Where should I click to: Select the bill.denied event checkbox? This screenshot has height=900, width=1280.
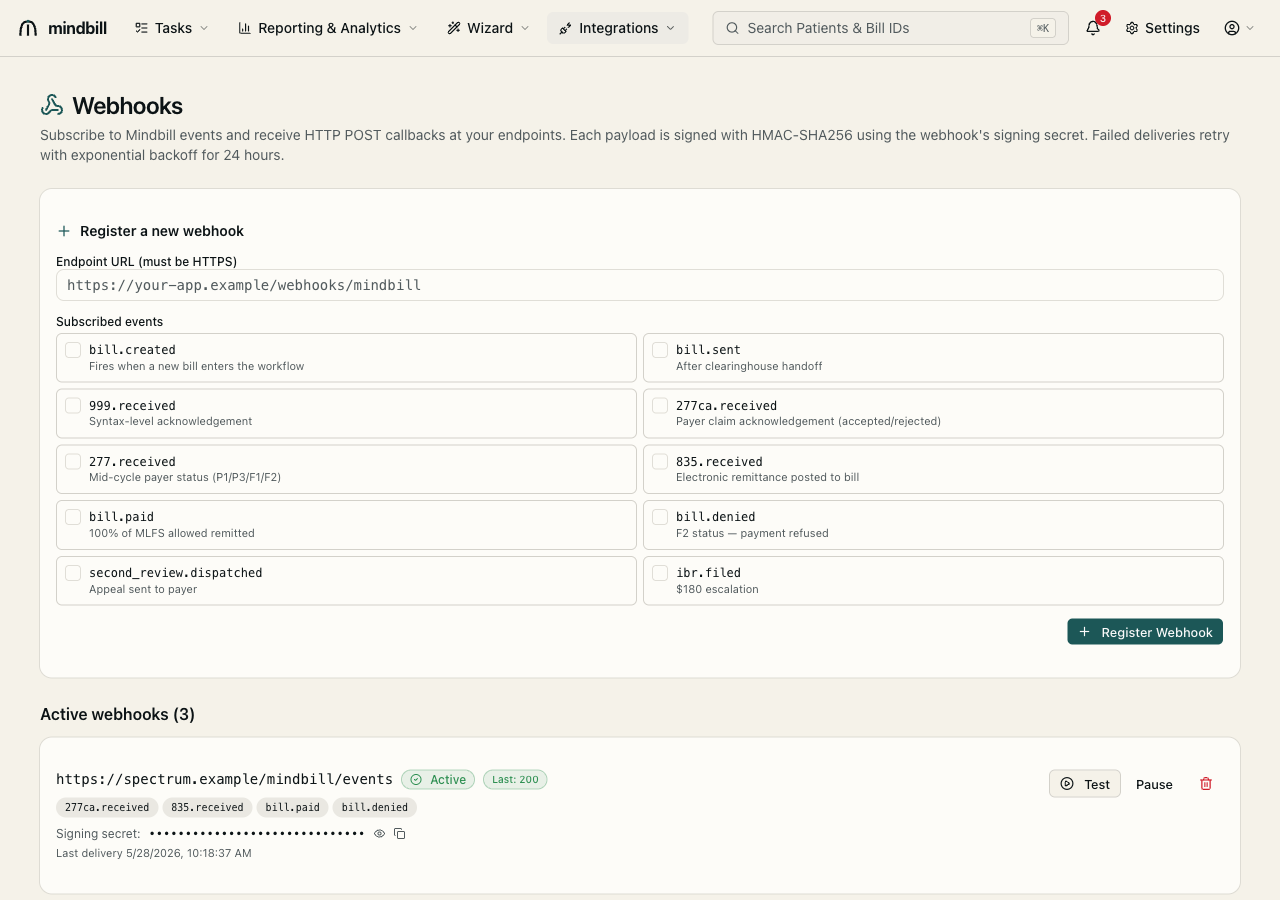tap(660, 517)
